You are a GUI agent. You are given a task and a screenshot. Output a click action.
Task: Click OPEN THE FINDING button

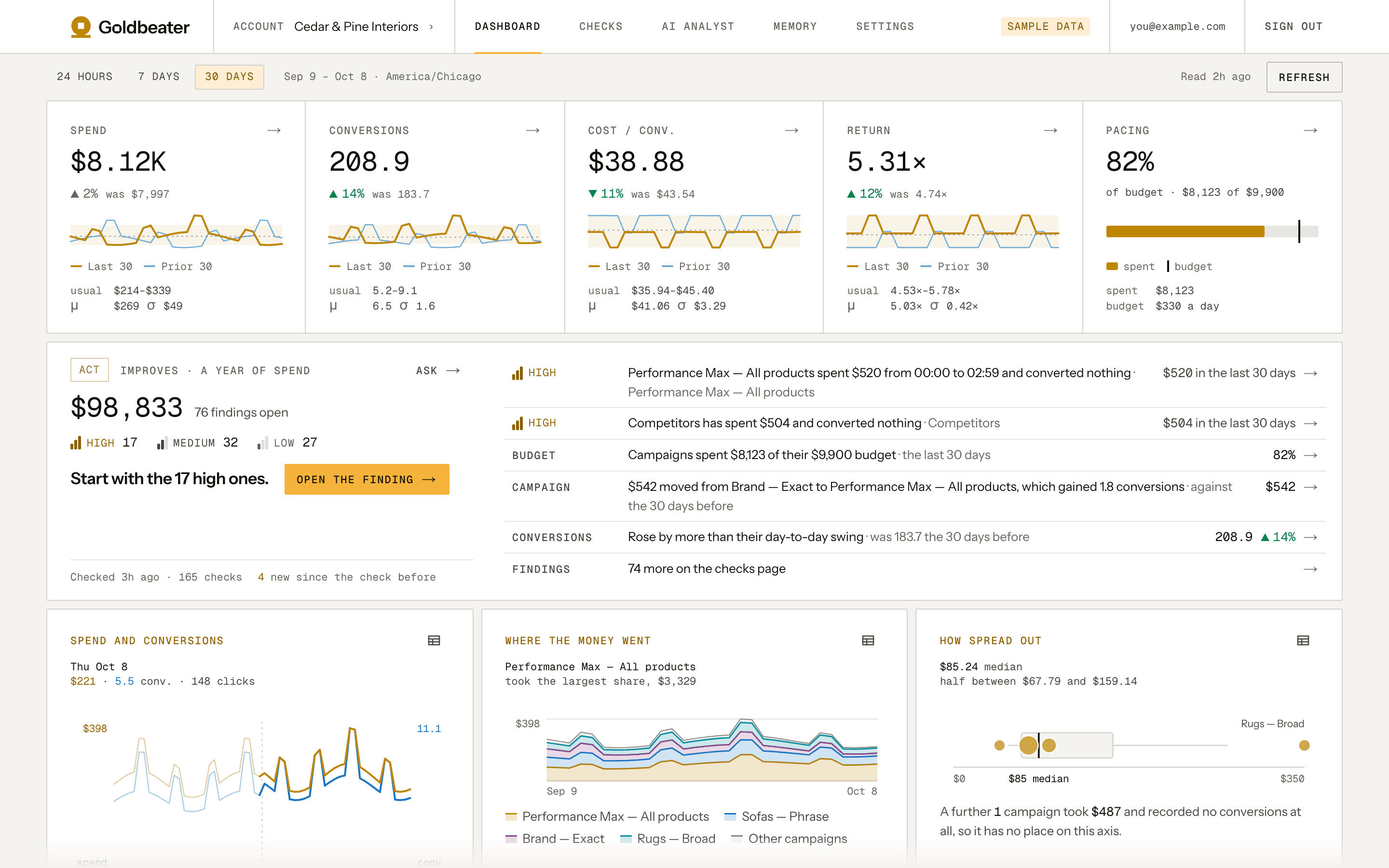point(367,479)
